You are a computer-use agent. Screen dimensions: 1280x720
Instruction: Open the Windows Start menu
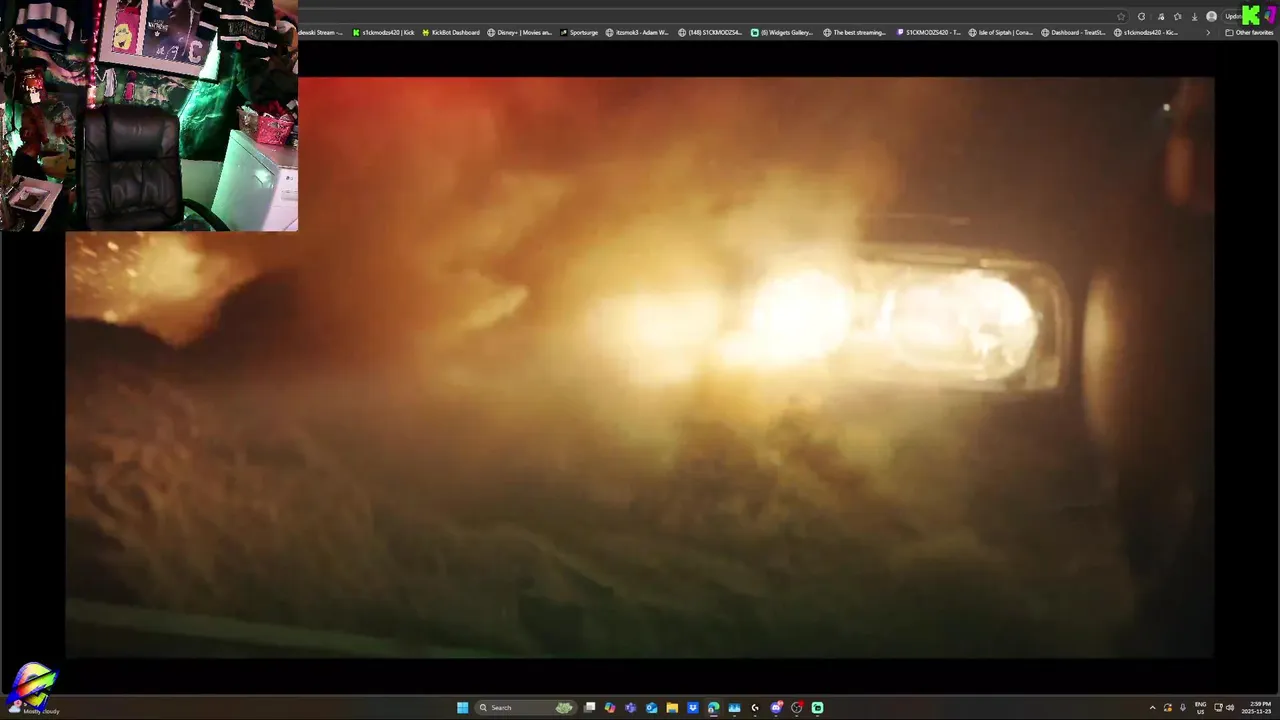tap(462, 708)
